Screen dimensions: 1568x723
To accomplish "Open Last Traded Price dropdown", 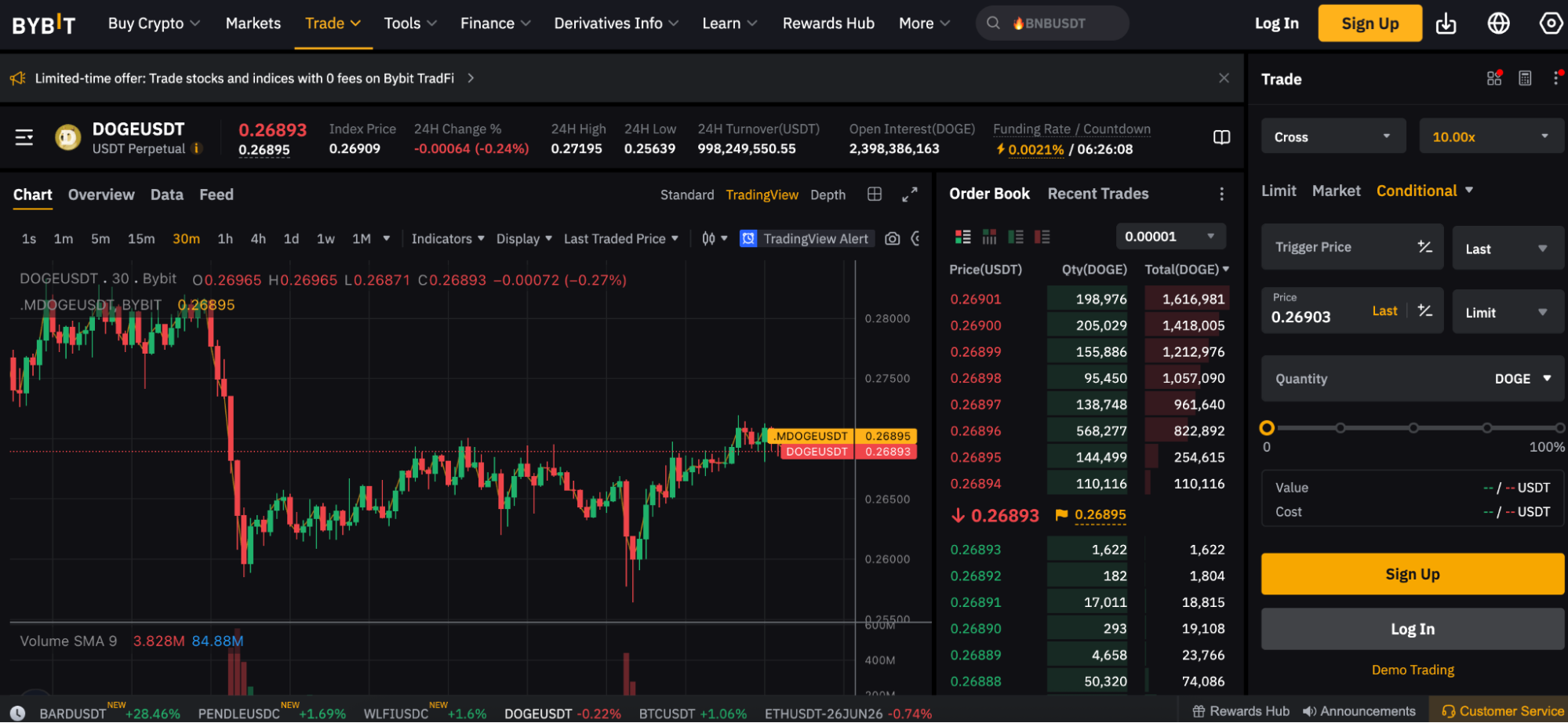I will (x=620, y=238).
